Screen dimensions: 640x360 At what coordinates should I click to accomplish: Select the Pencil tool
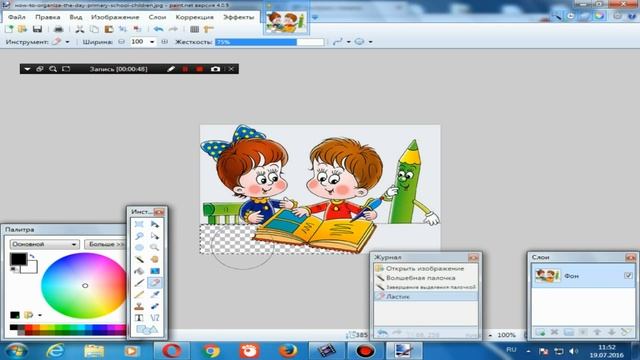(x=139, y=294)
